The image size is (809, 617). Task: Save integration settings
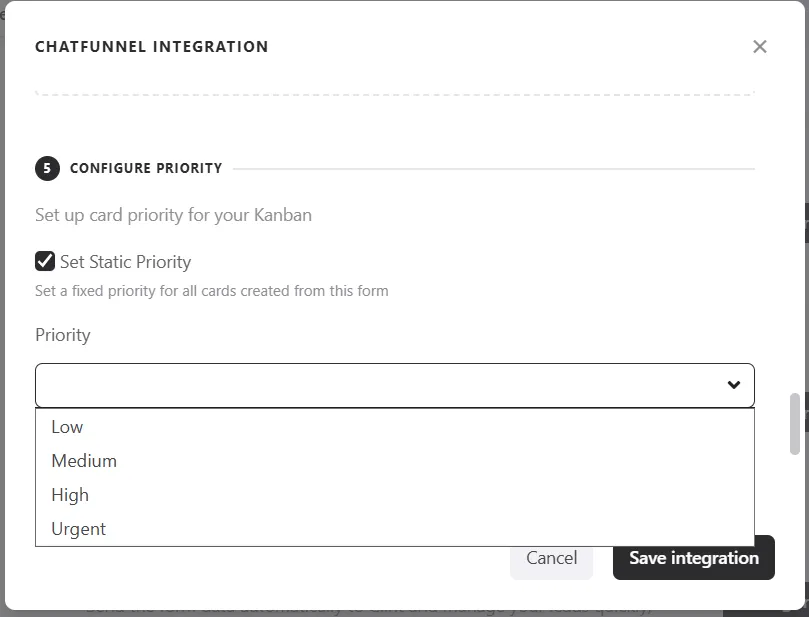694,558
